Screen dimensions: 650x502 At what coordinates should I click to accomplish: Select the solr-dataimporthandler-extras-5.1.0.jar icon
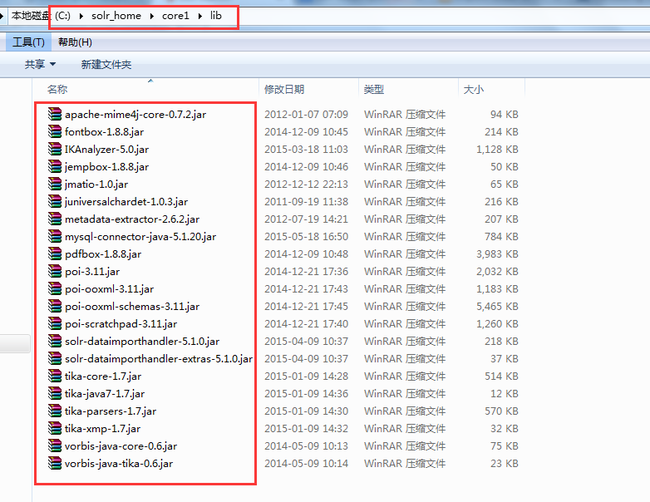coord(55,358)
